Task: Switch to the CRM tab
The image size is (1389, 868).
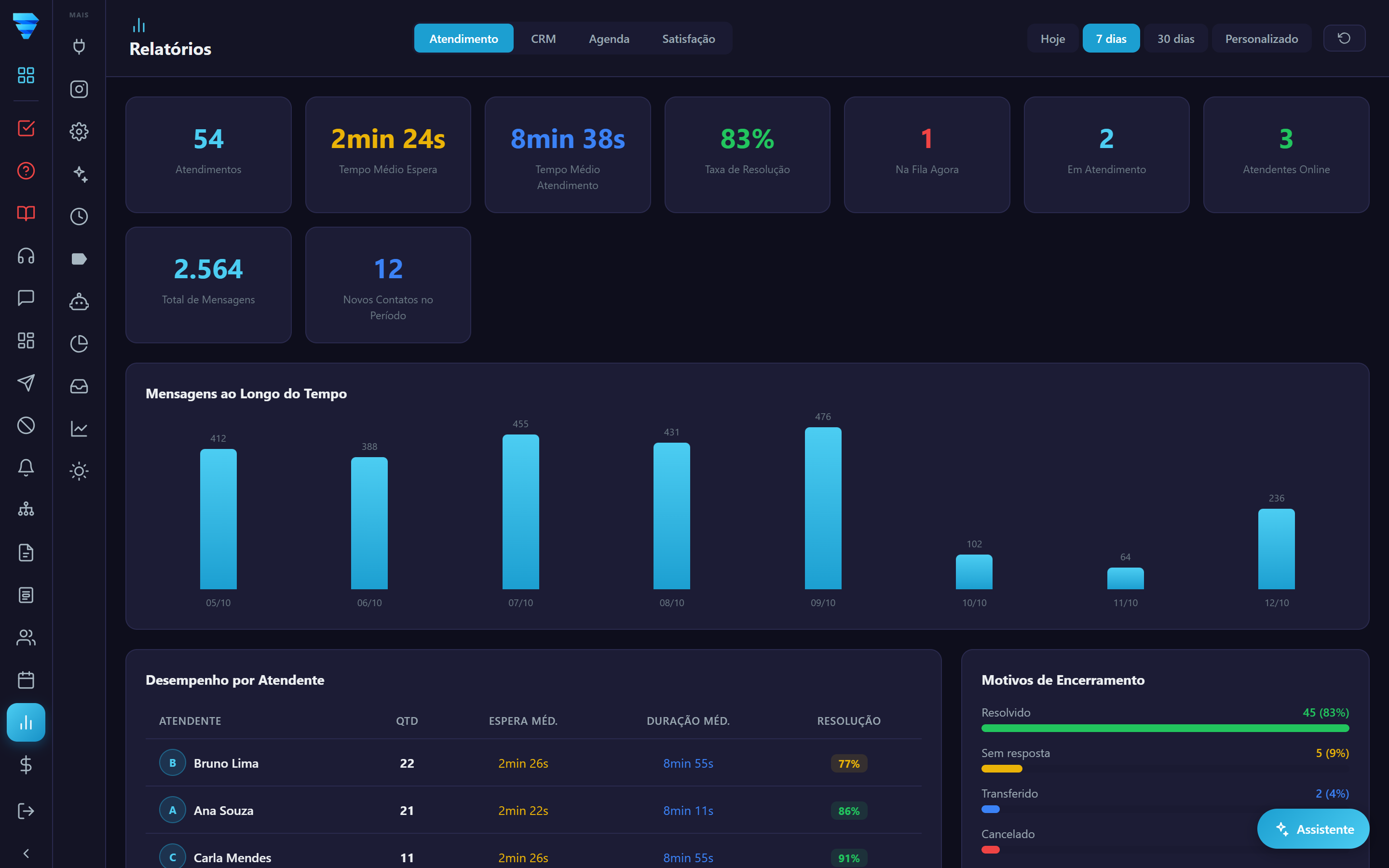Action: pos(543,39)
